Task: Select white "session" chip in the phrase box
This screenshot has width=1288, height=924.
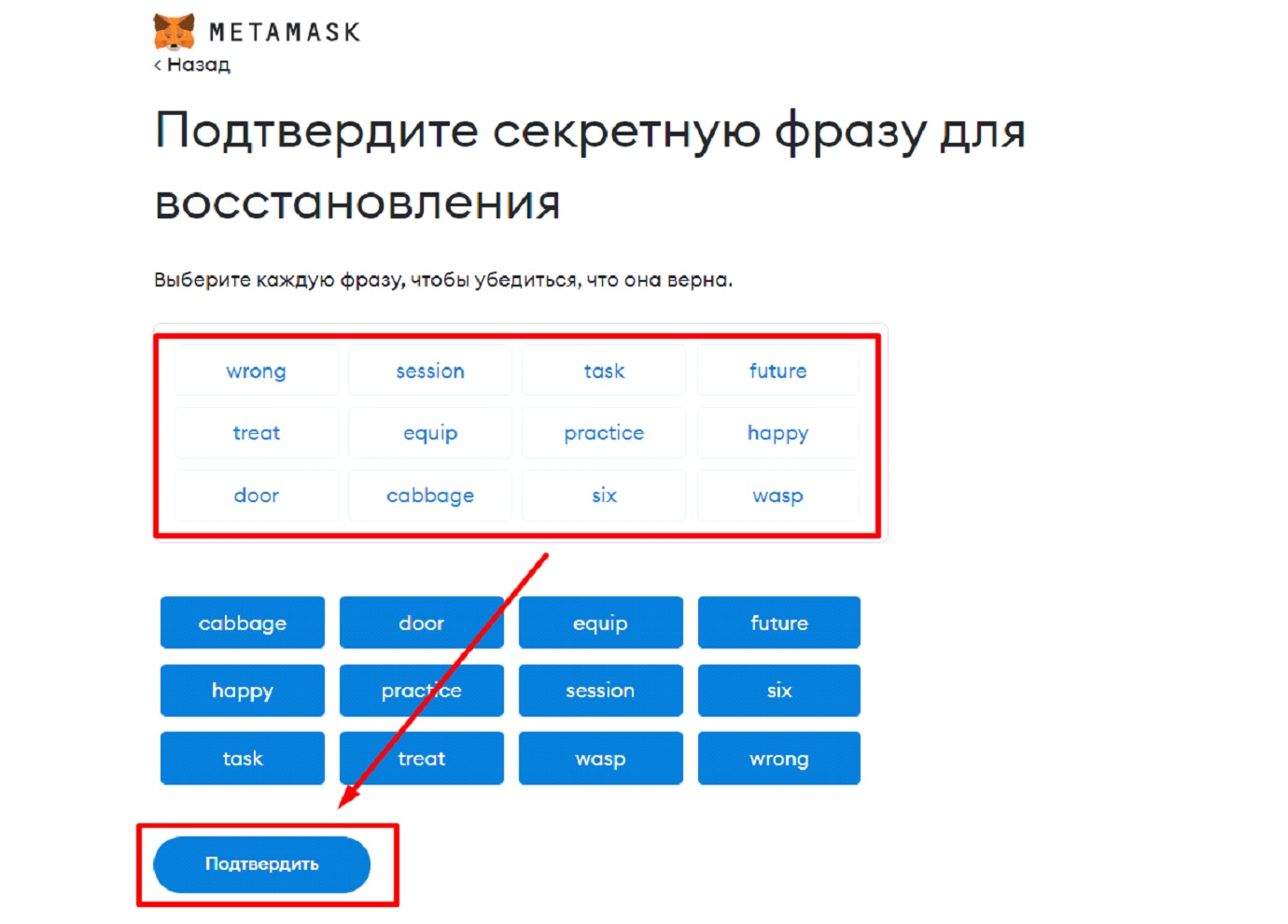Action: [x=430, y=371]
